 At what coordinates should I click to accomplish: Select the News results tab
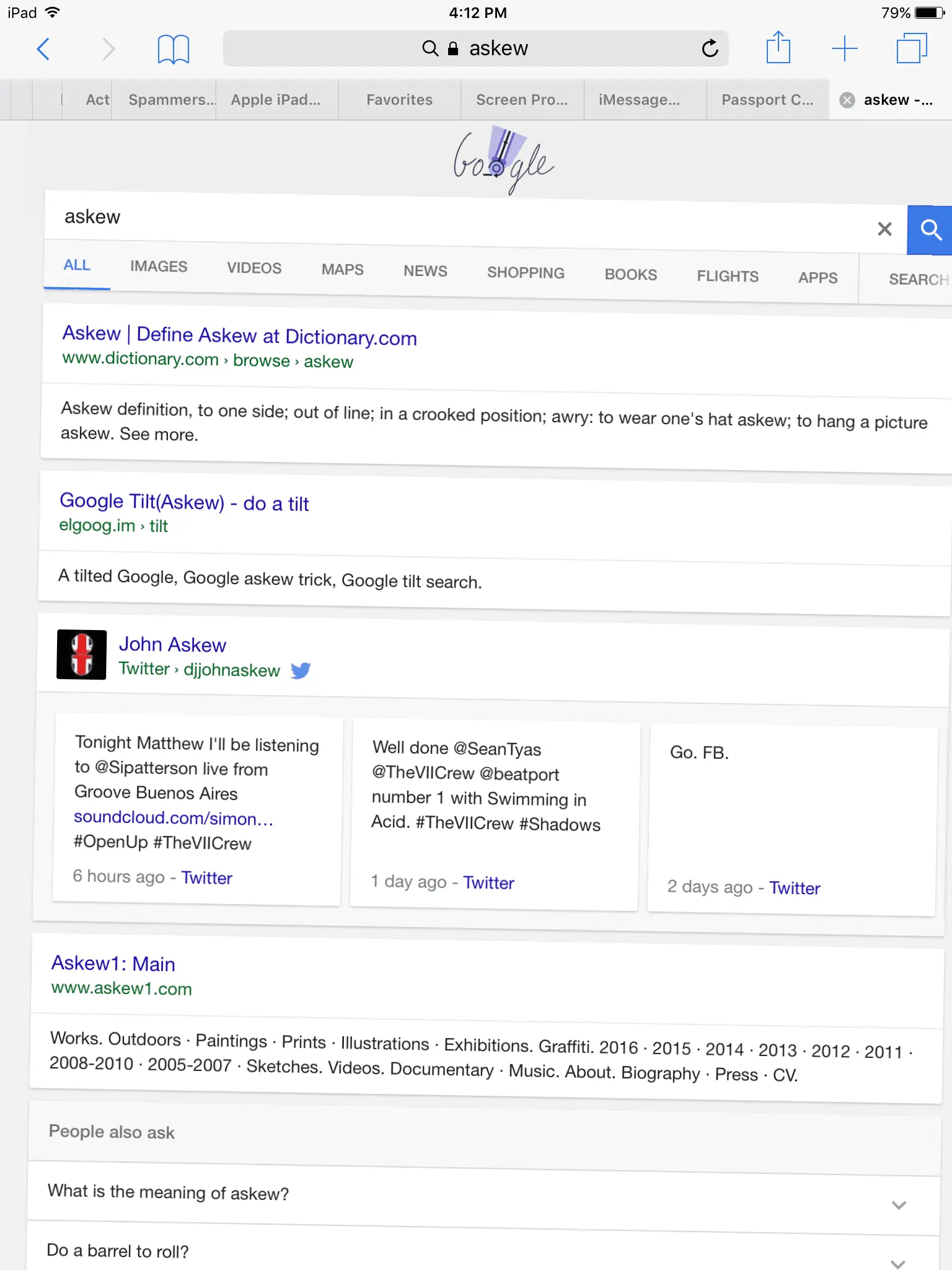(x=425, y=271)
